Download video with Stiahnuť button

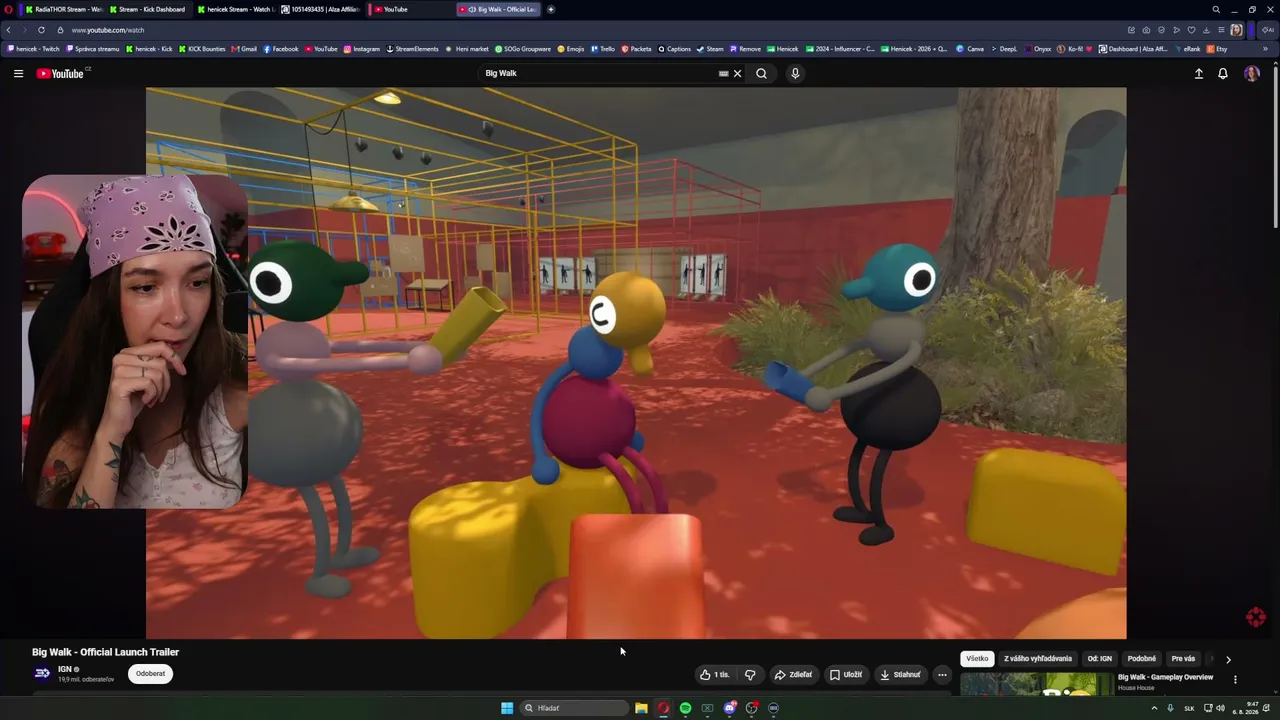[900, 675]
